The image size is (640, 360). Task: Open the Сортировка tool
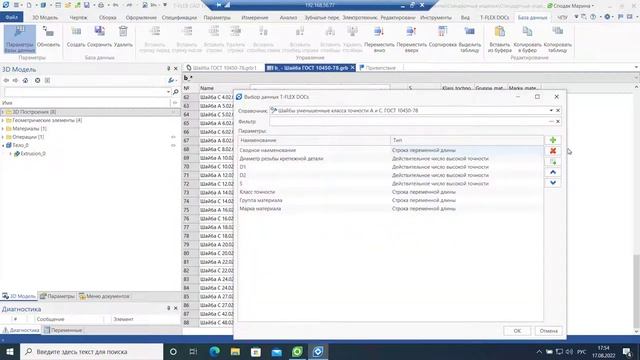(442, 37)
